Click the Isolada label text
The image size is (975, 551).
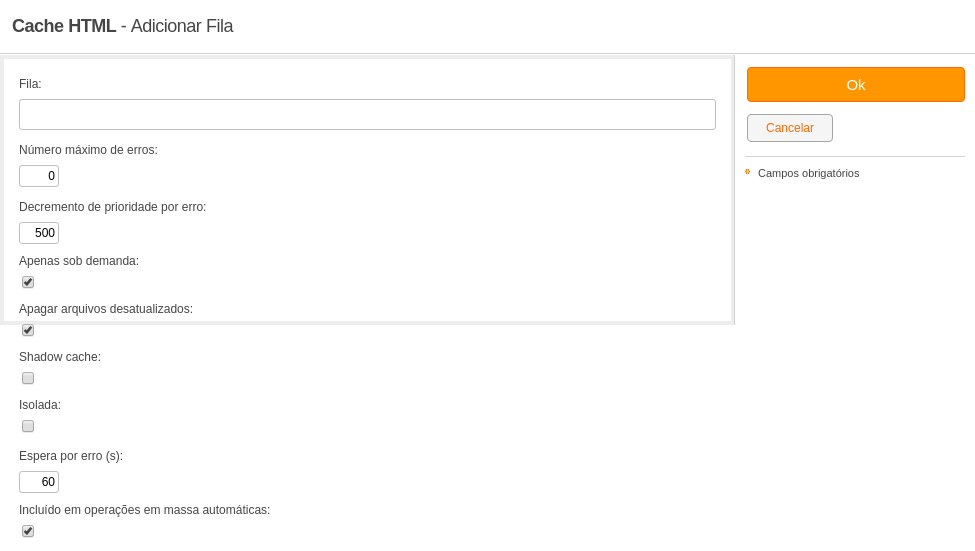point(40,405)
